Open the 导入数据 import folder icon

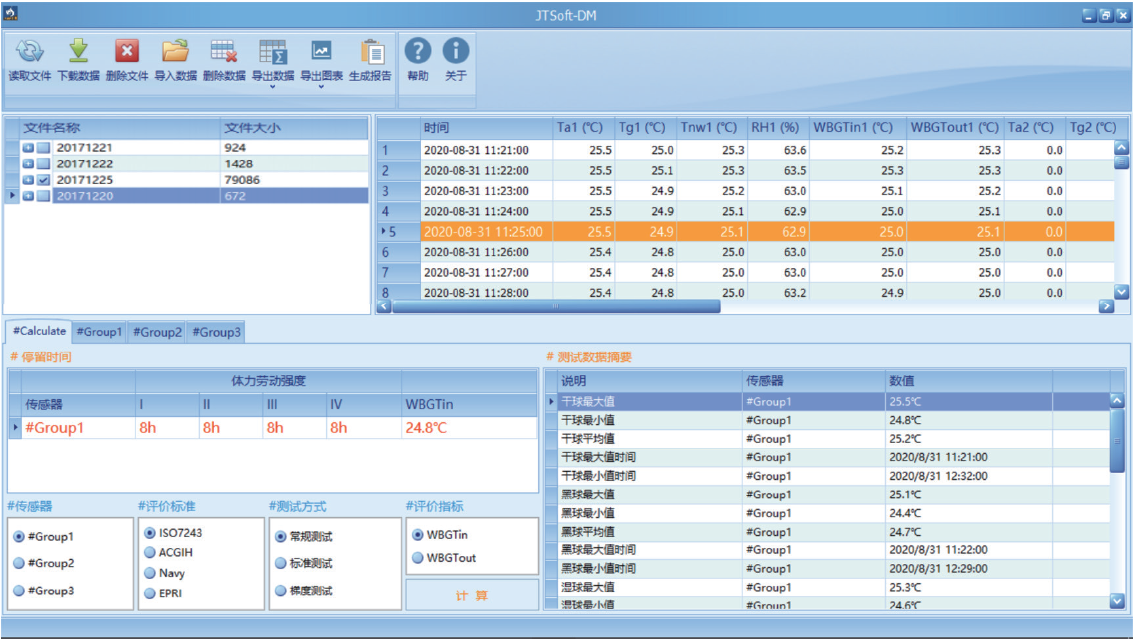175,52
